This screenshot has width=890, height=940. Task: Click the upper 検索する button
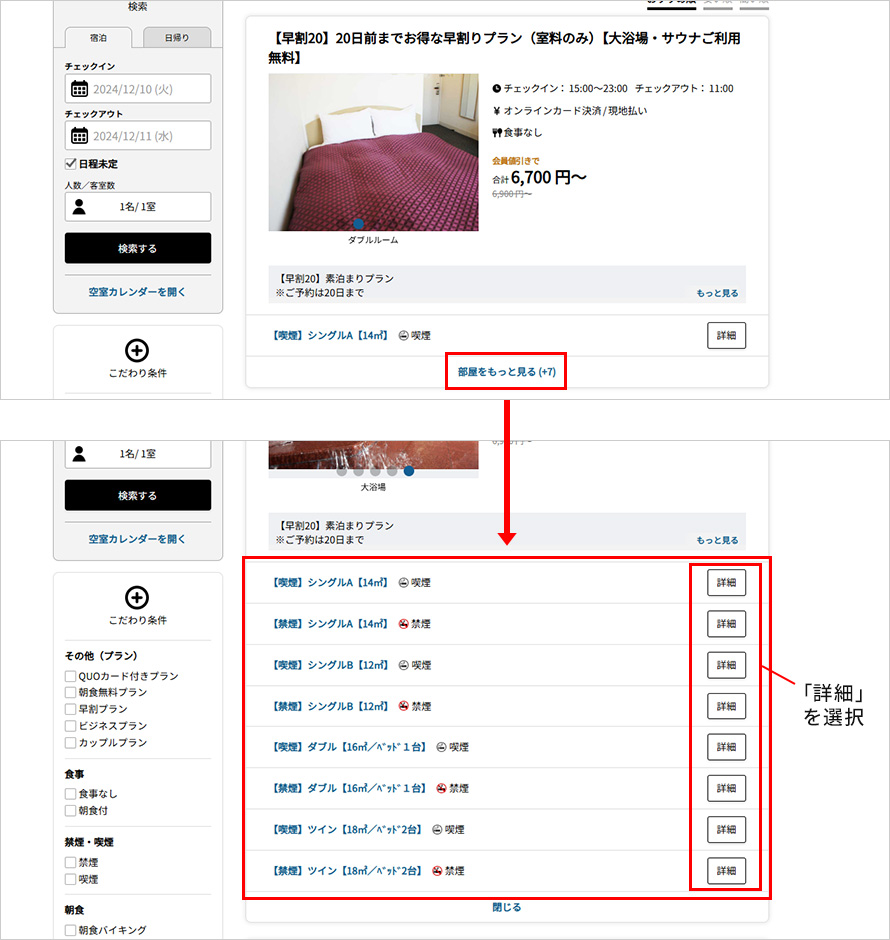point(138,248)
